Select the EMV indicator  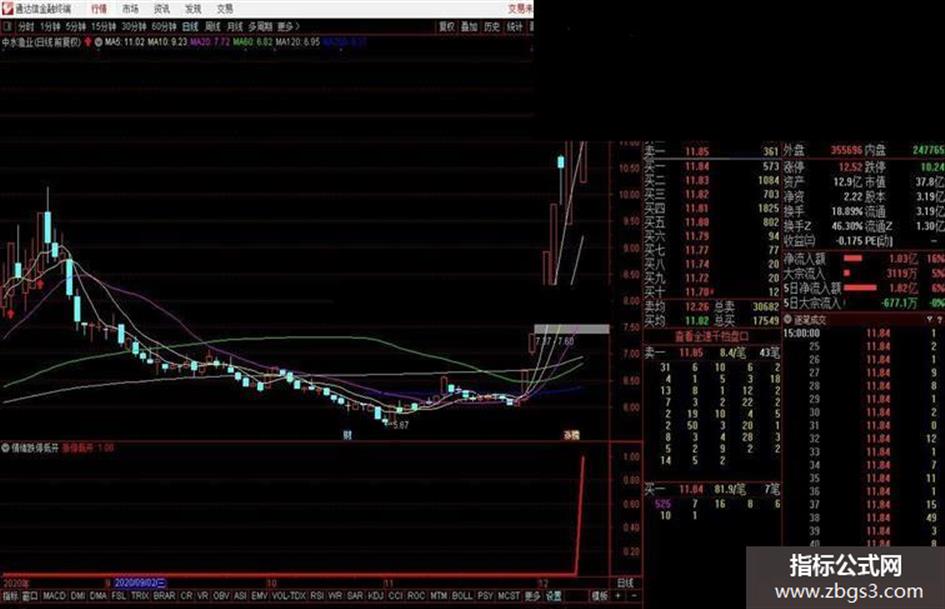(260, 596)
